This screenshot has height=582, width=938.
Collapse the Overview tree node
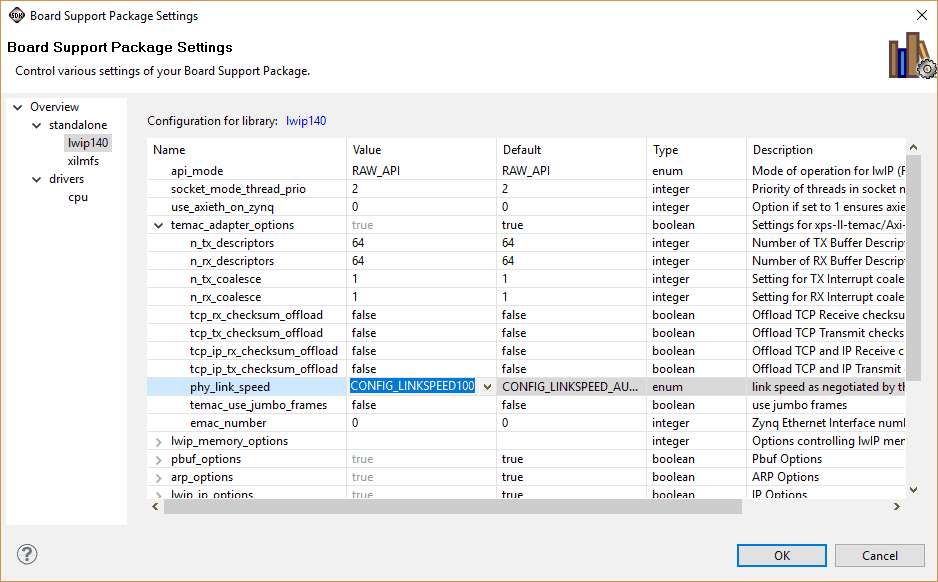click(17, 107)
